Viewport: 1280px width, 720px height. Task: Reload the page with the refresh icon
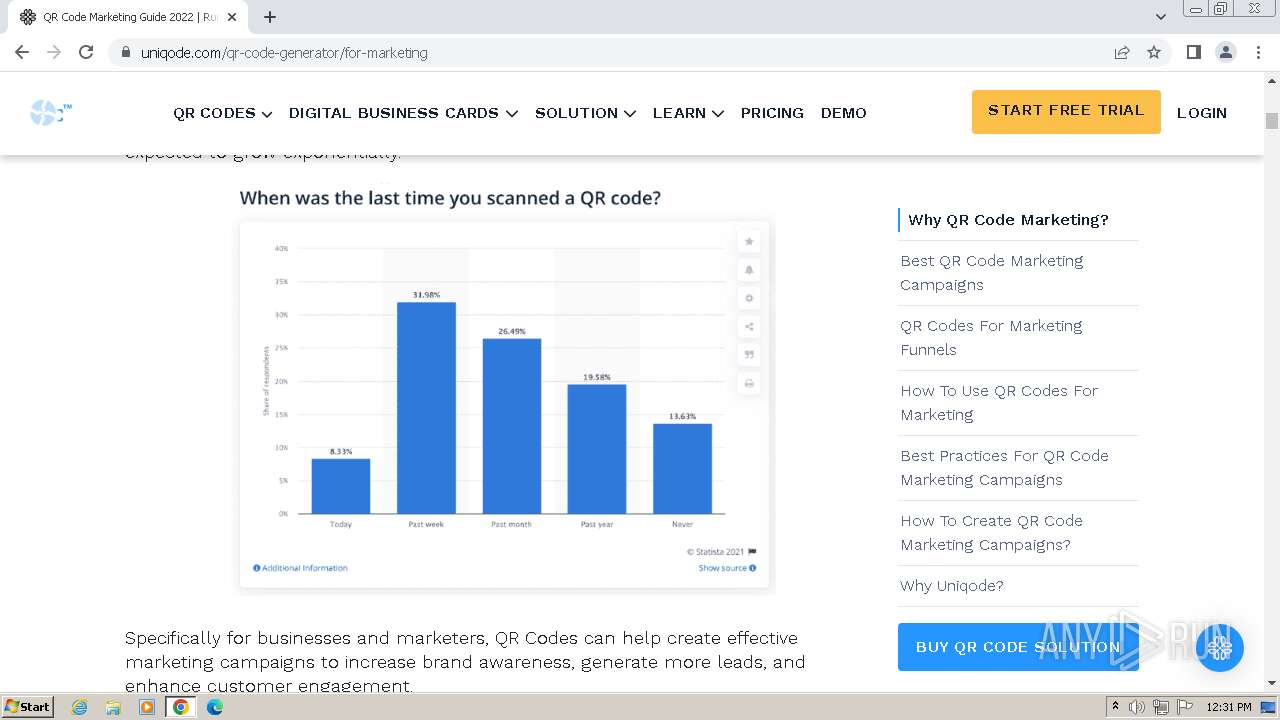point(86,52)
